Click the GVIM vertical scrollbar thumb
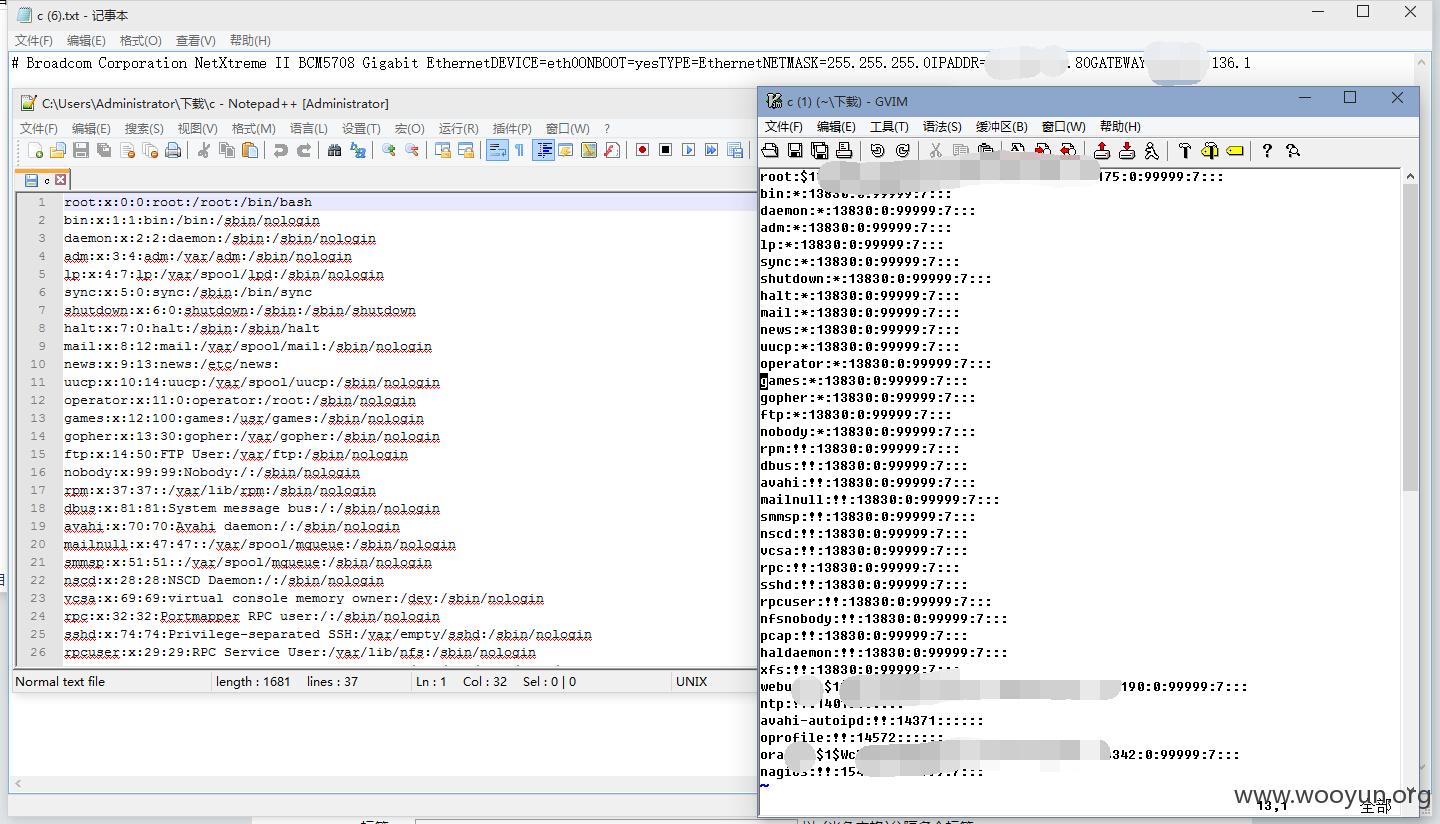1440x824 pixels. tap(1410, 335)
